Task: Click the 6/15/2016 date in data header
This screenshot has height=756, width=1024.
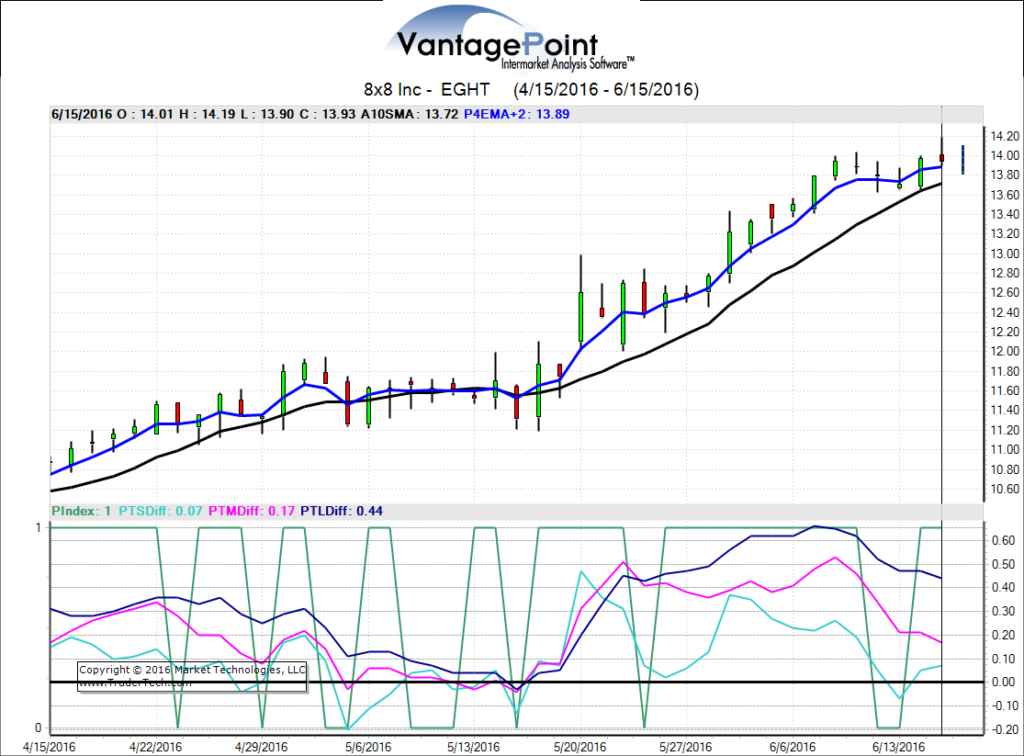Action: (82, 114)
